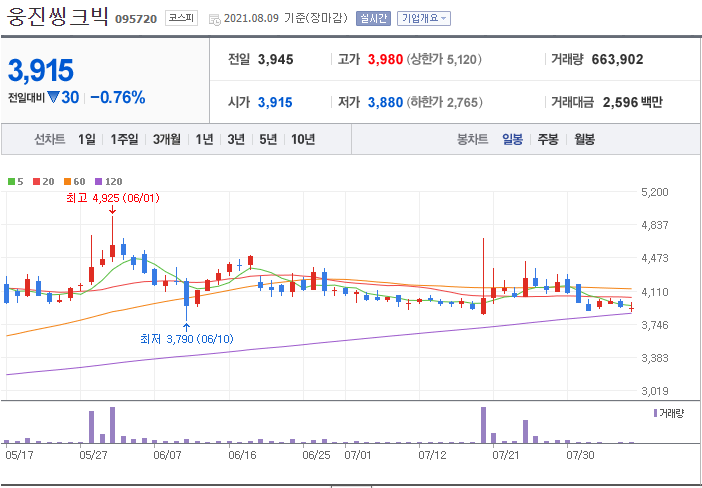The height and width of the screenshot is (488, 702).
Task: Click the 07/21 date axis label
Action: pos(505,455)
